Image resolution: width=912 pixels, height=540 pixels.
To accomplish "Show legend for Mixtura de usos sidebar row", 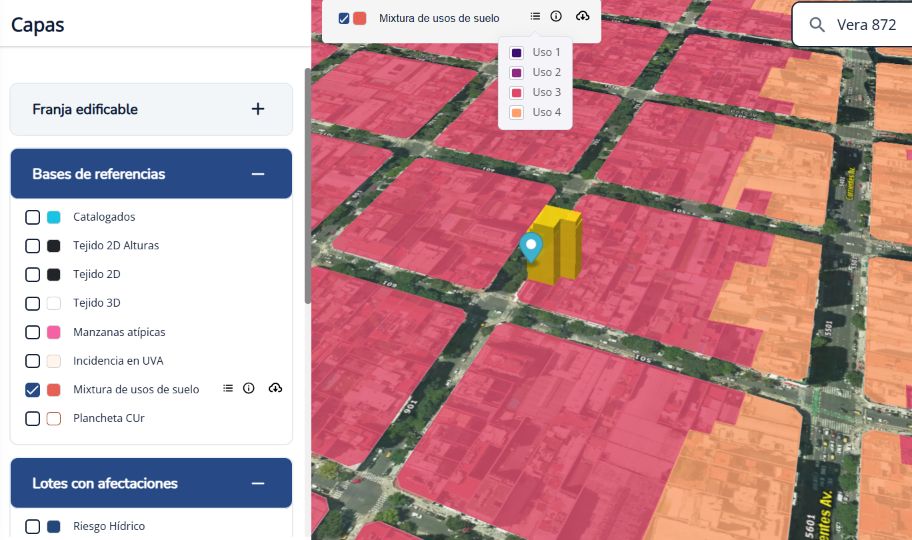I will pos(228,388).
